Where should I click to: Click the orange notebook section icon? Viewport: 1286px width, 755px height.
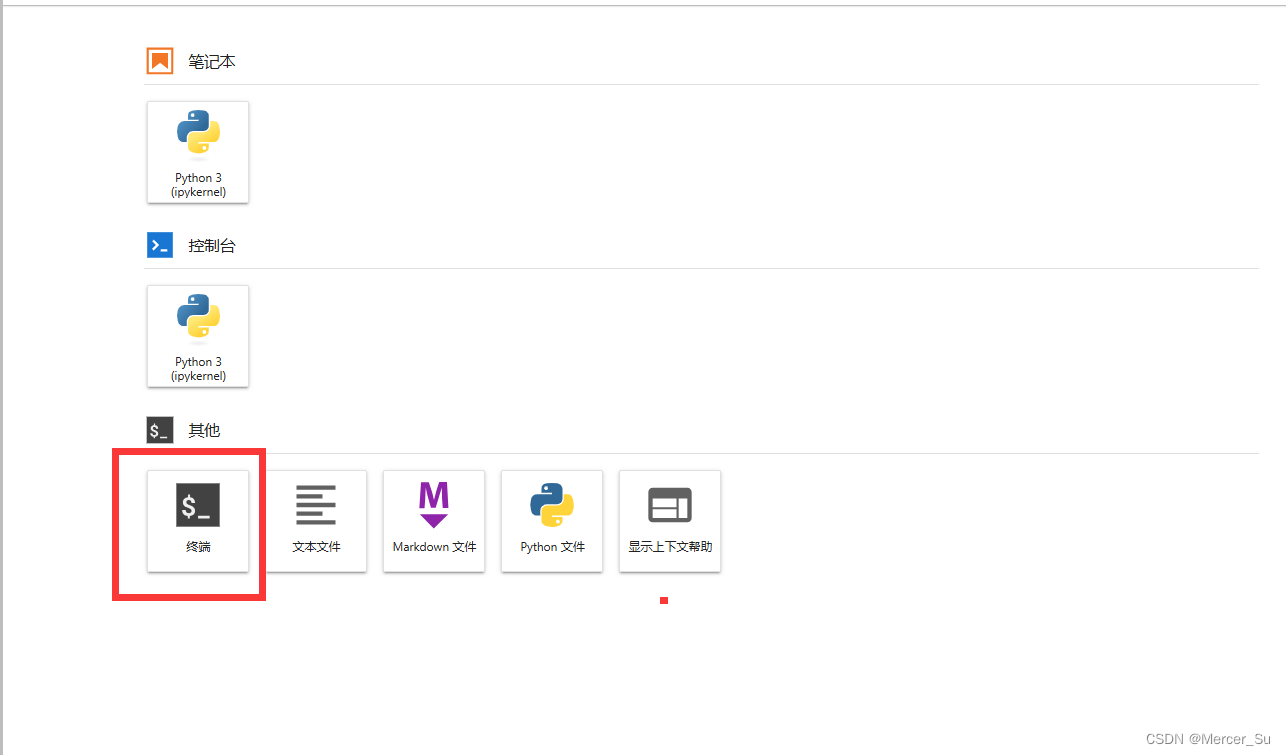[x=160, y=61]
